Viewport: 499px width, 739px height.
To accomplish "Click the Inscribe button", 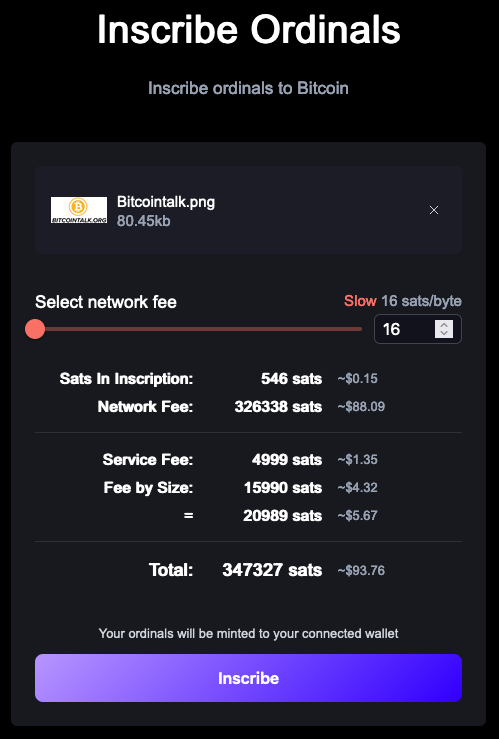I will [x=248, y=678].
